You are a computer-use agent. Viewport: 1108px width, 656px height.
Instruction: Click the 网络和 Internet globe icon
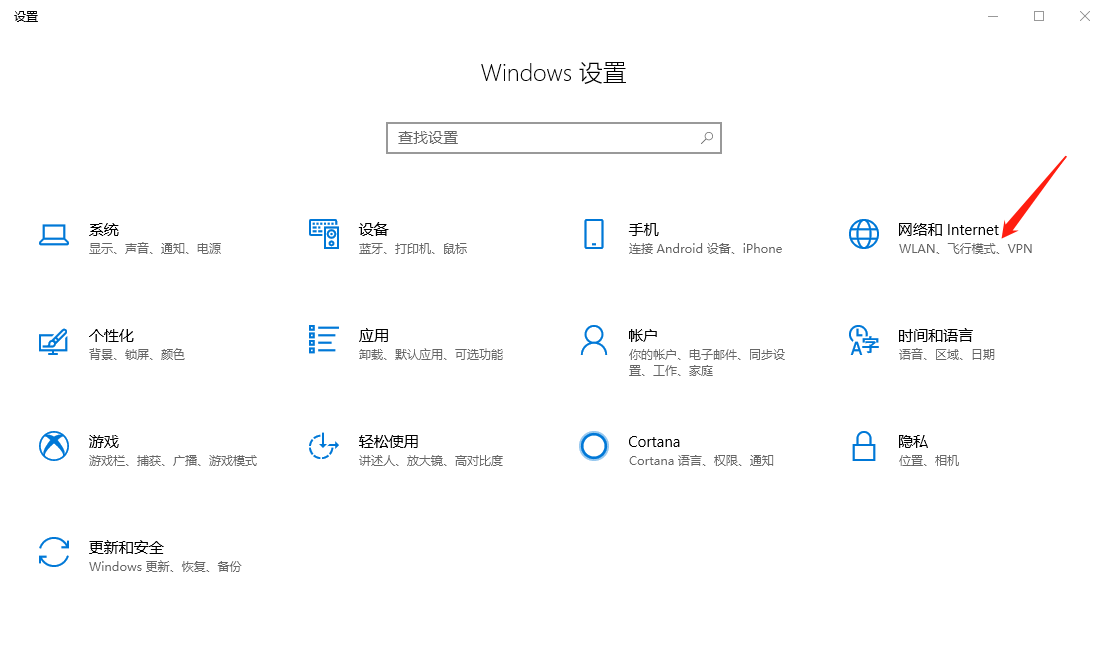pos(864,234)
